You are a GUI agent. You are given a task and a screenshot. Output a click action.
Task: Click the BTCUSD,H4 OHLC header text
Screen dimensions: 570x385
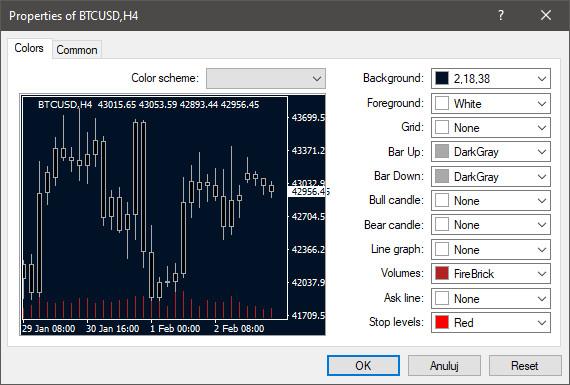pos(148,105)
